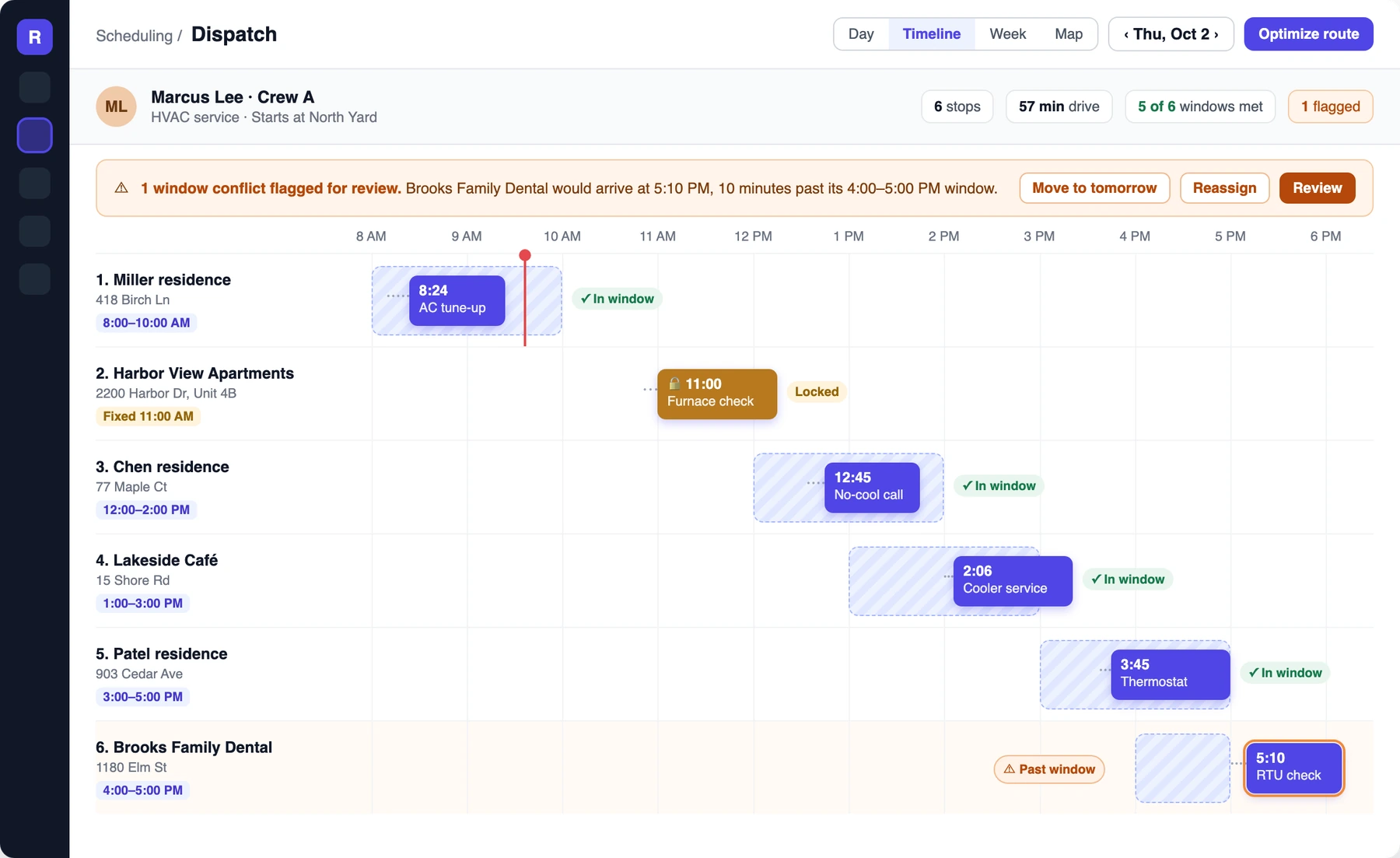Go to the previous day with the left chevron

coord(1125,34)
